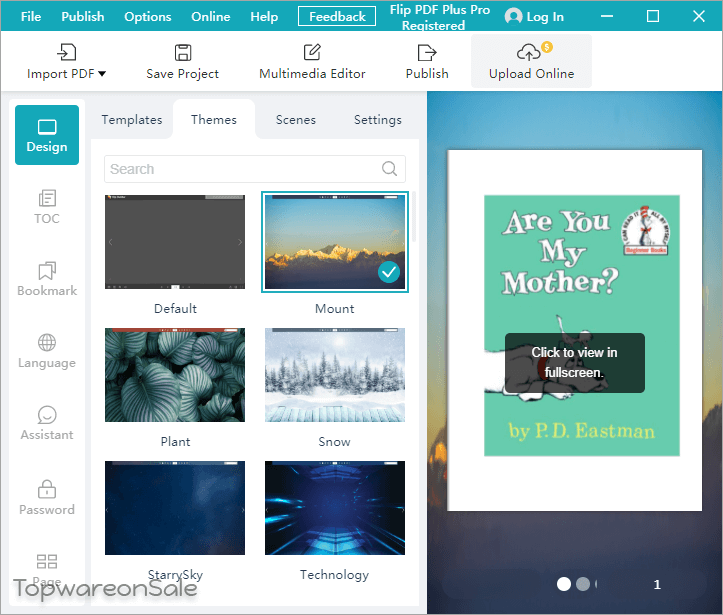Select the Design sidebar panel

click(x=47, y=135)
